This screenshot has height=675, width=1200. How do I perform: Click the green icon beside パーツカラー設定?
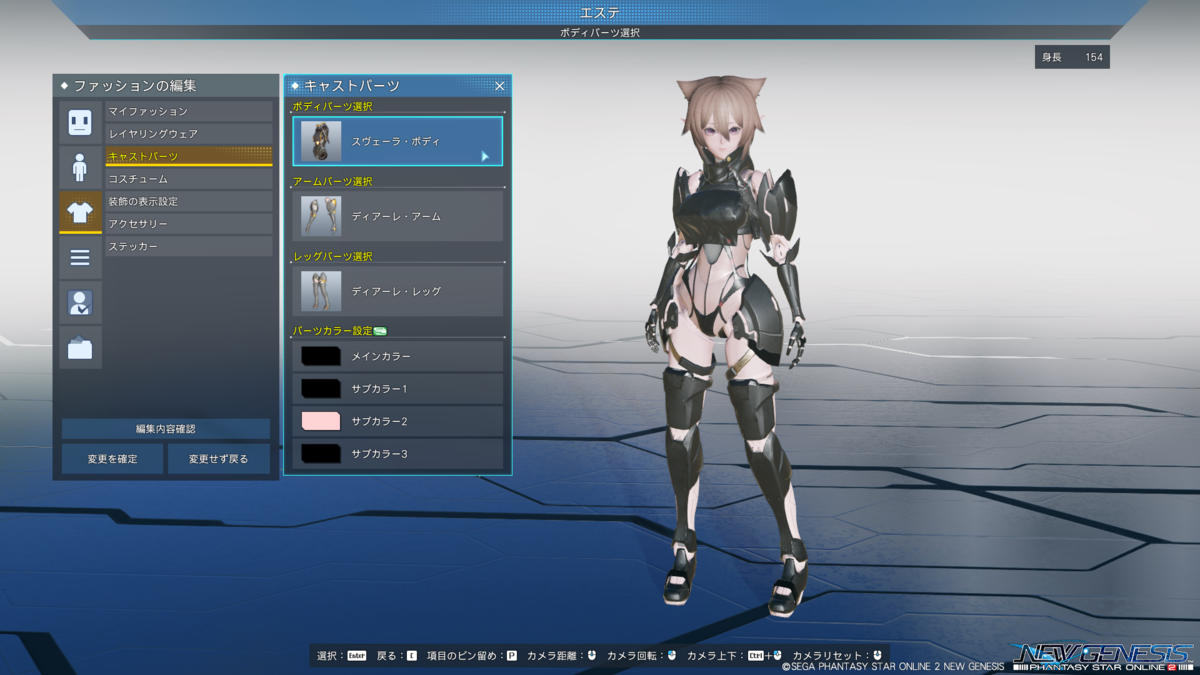(380, 331)
